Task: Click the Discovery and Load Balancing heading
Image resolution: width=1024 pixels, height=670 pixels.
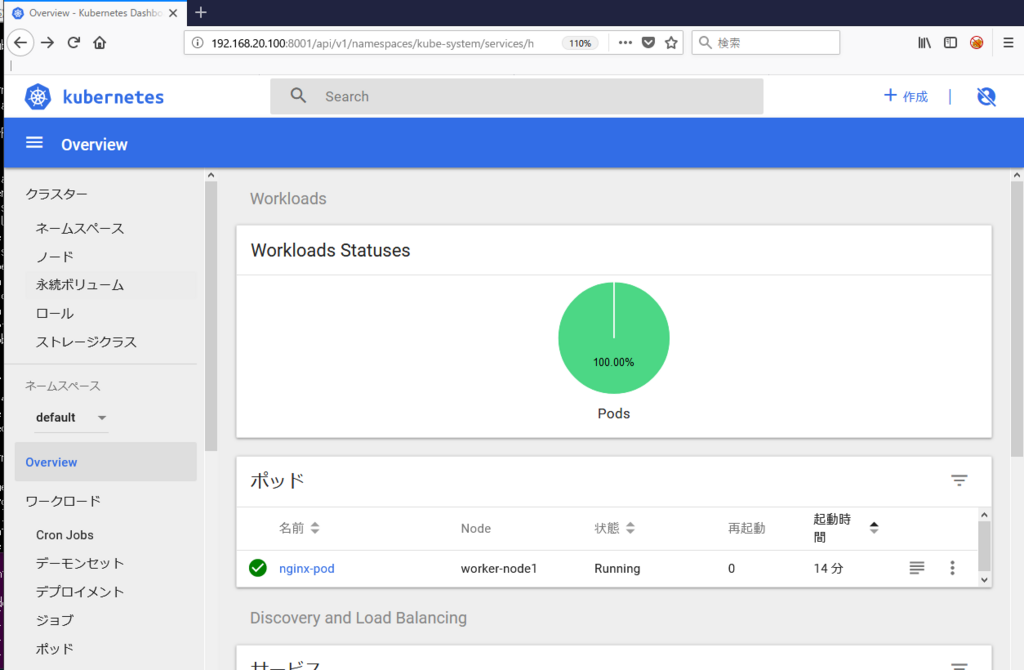Action: (359, 618)
